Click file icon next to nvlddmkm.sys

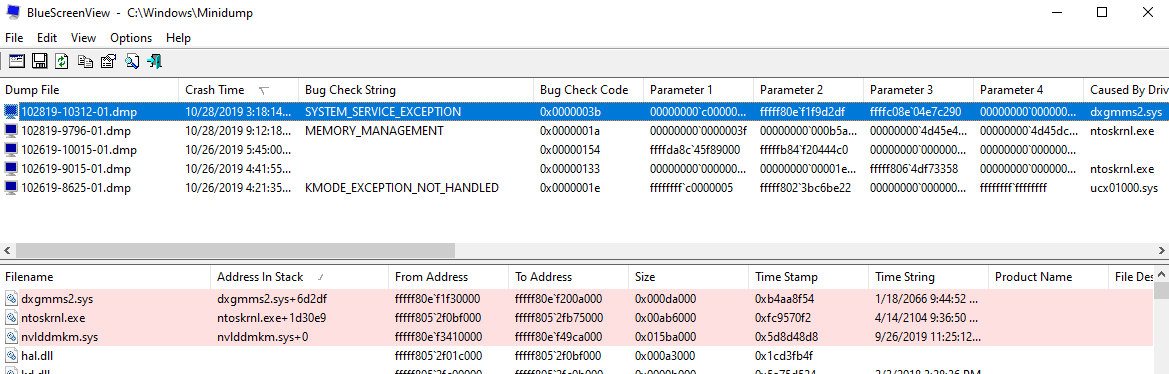point(11,337)
